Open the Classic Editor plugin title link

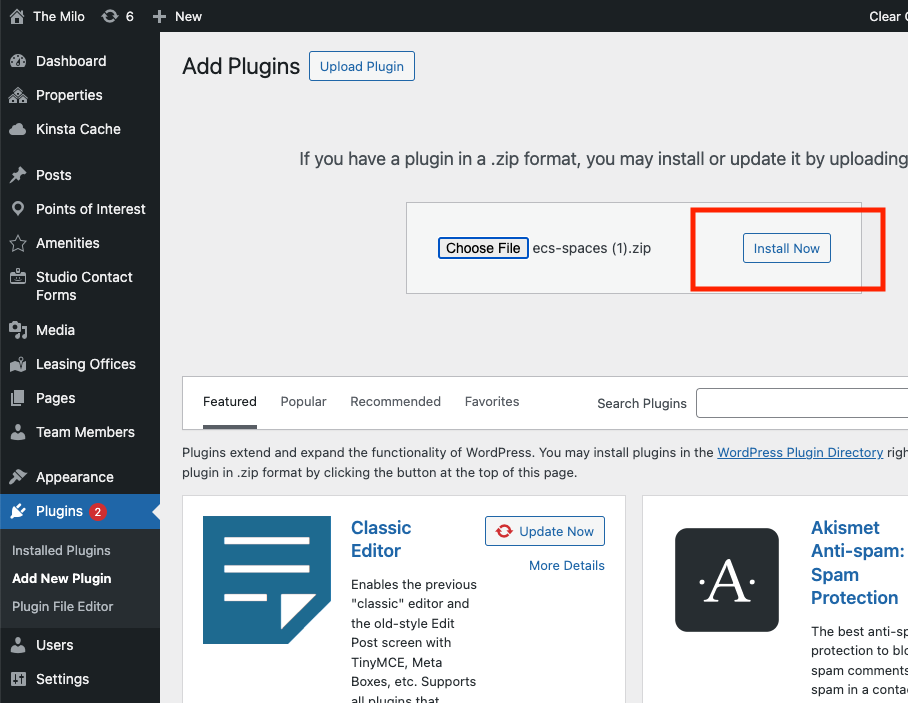381,539
